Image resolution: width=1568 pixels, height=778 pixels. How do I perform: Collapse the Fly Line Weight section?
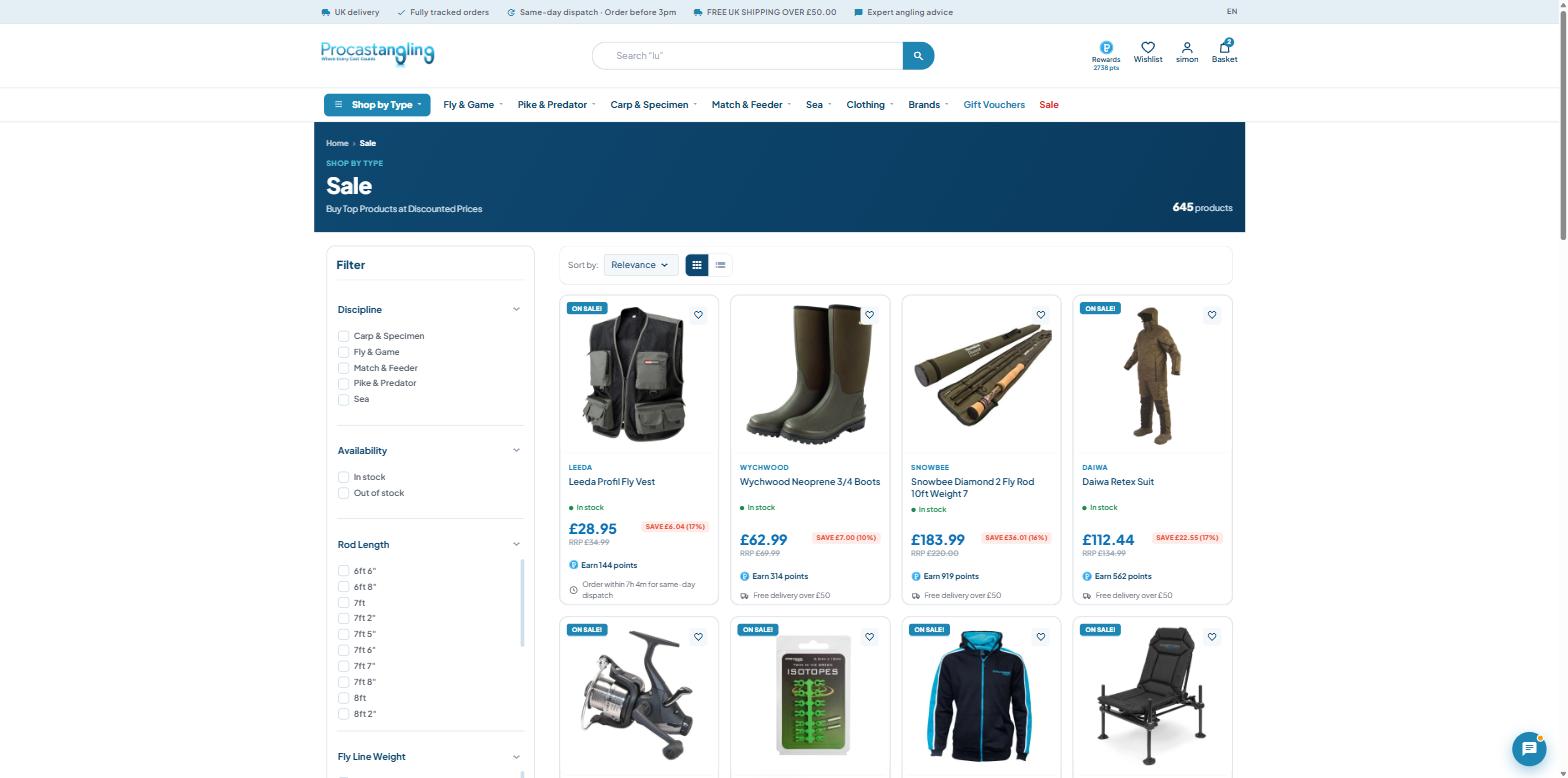coord(516,757)
